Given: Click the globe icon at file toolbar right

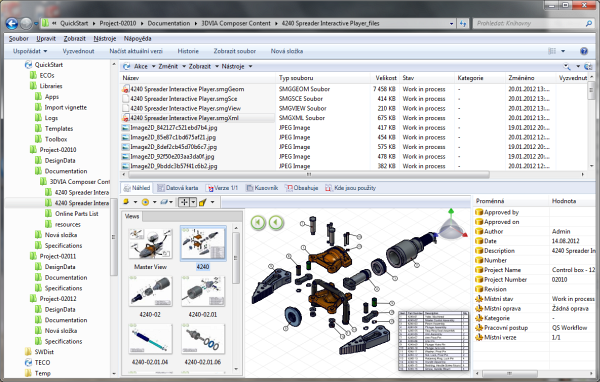Looking at the screenshot, I should point(588,67).
